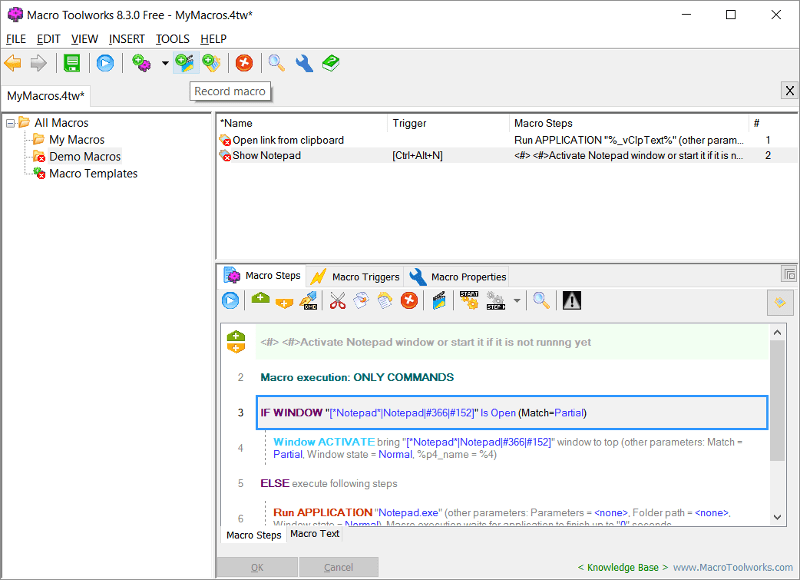800x580 pixels.
Task: Delete step with red X in steps toolbar
Action: click(x=409, y=300)
